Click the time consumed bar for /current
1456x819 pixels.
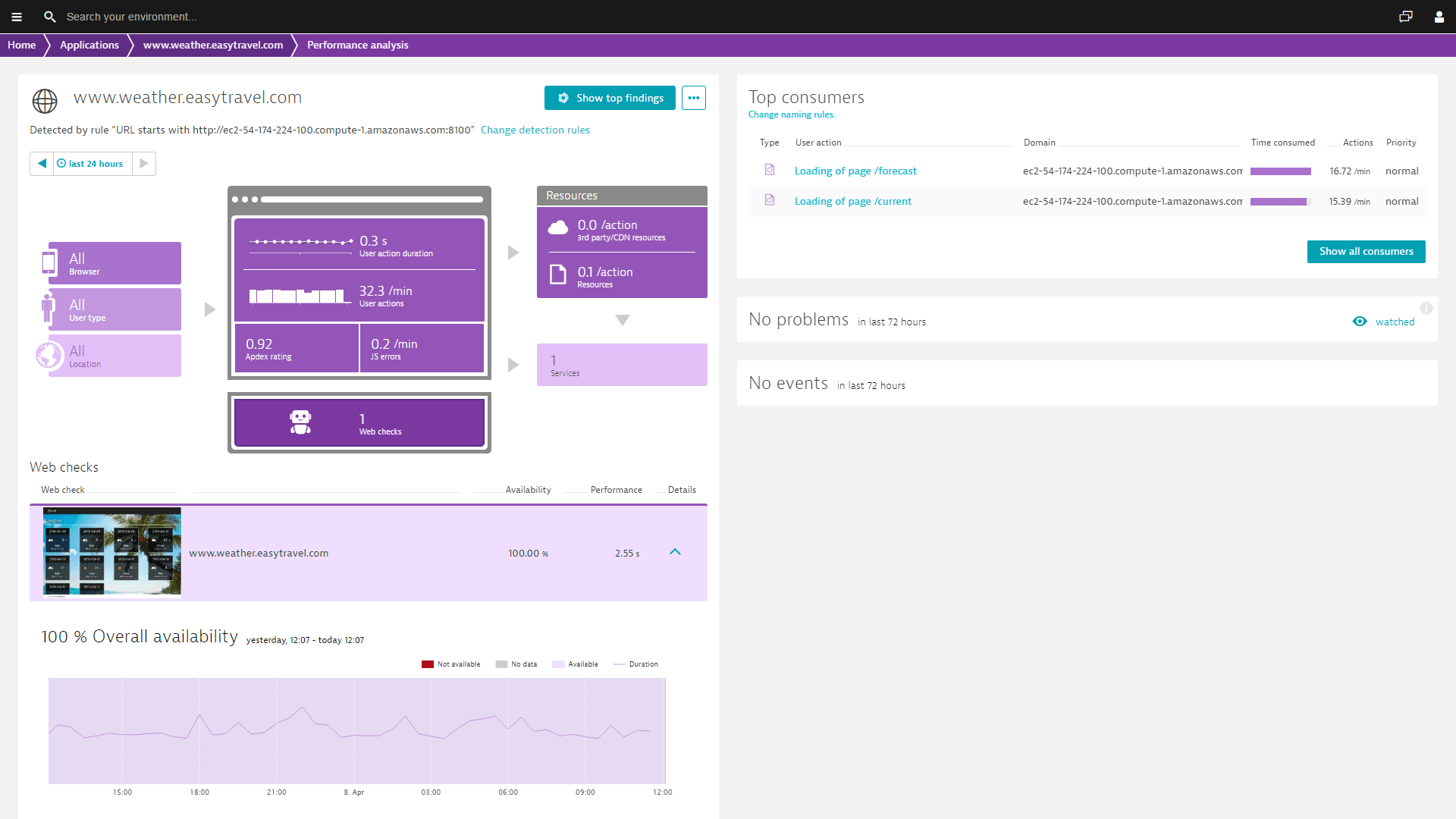pos(1281,202)
